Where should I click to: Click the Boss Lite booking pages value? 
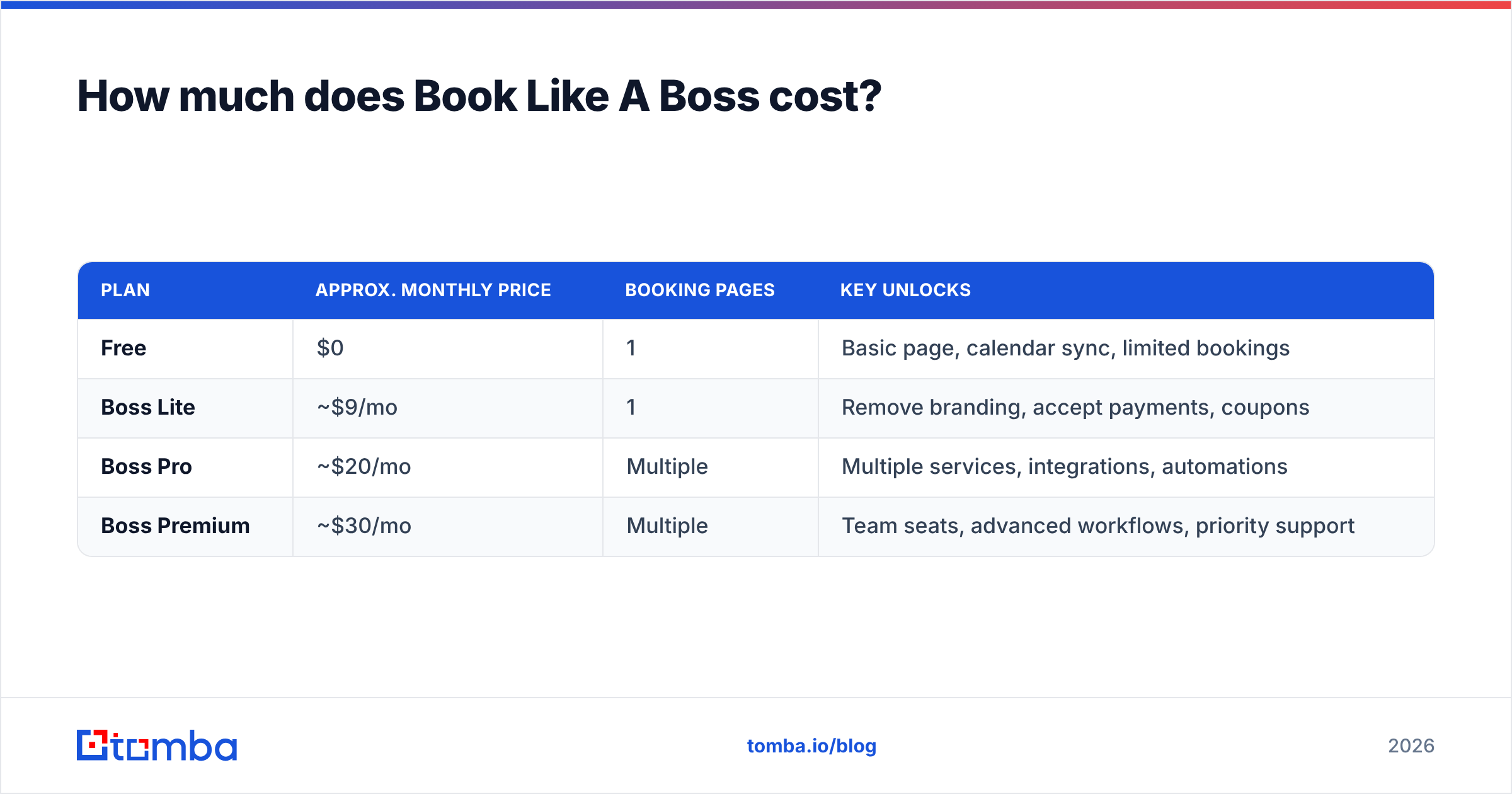pos(631,407)
